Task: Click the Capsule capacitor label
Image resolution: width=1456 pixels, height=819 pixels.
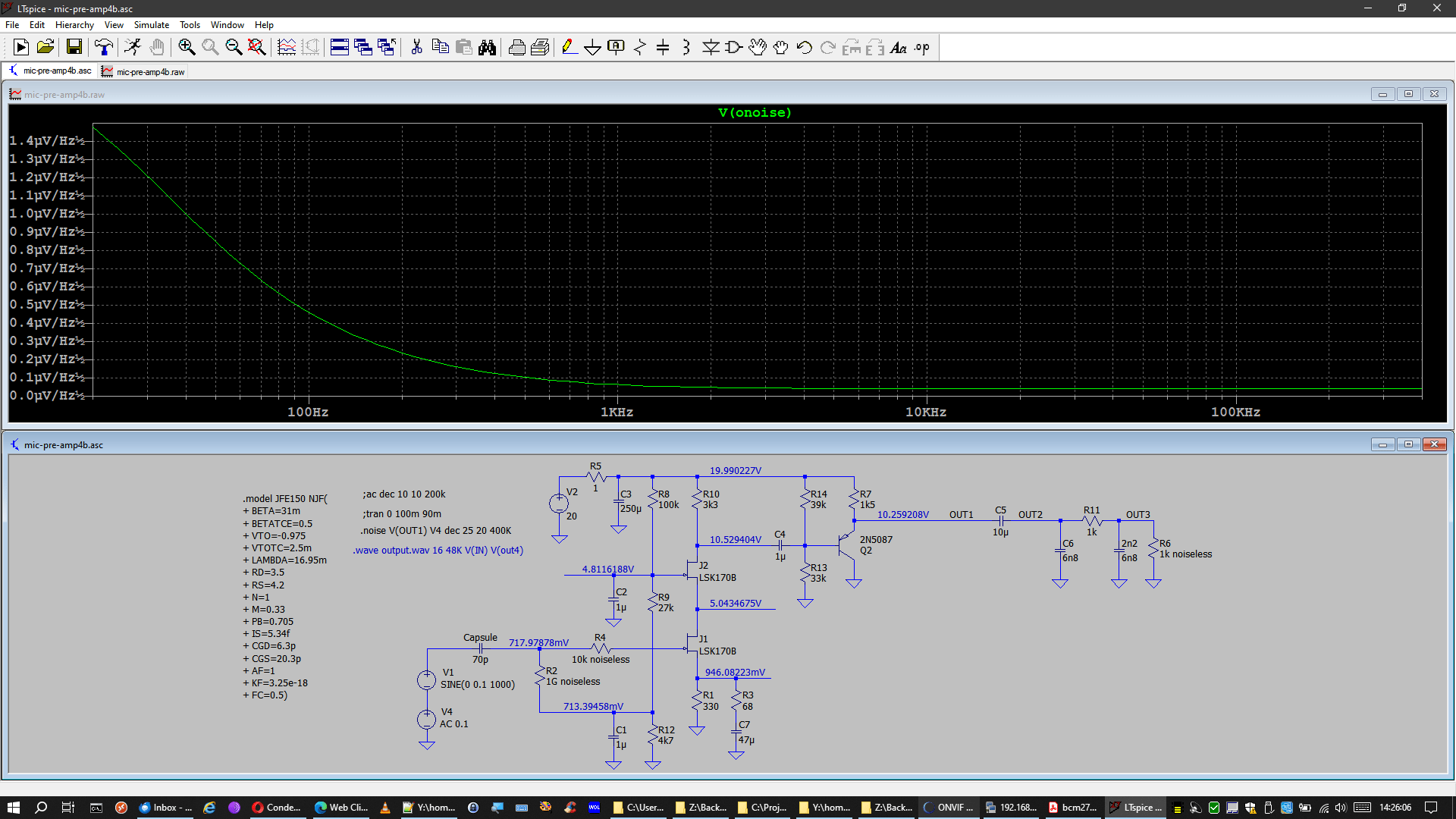Action: click(480, 638)
